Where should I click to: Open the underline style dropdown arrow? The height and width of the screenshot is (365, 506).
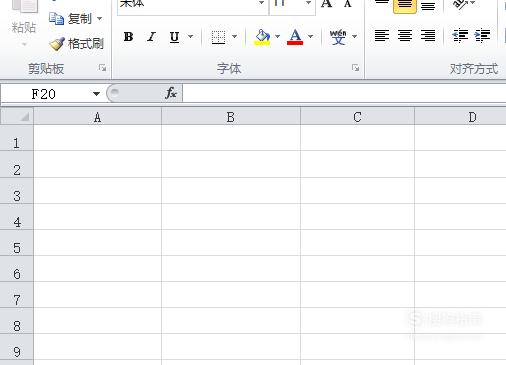point(190,36)
